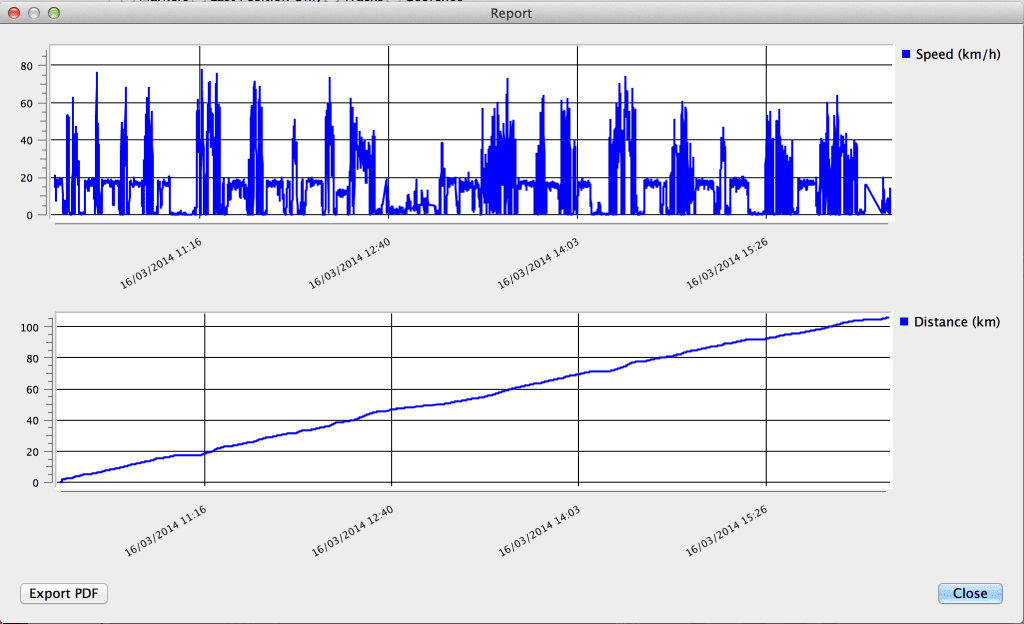Maximize the Report window with green button
Screen dimensions: 1024x624
[x=54, y=13]
